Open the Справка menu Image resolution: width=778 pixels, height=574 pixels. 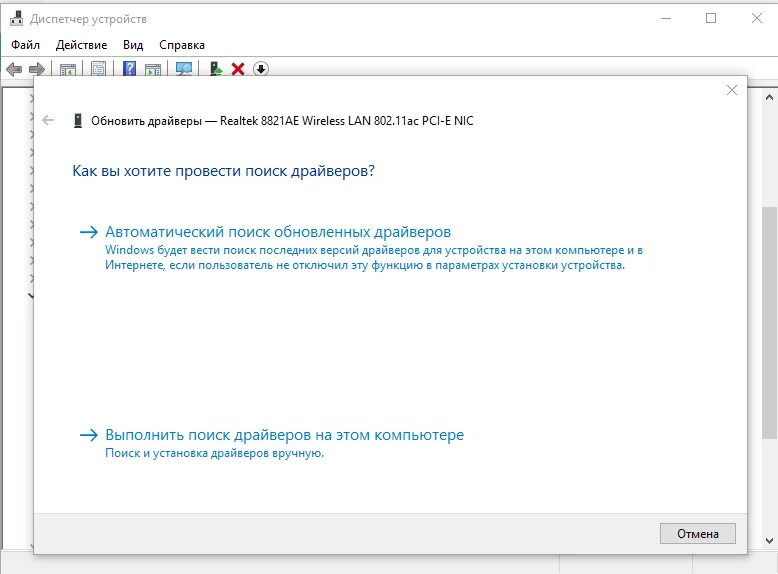(182, 45)
